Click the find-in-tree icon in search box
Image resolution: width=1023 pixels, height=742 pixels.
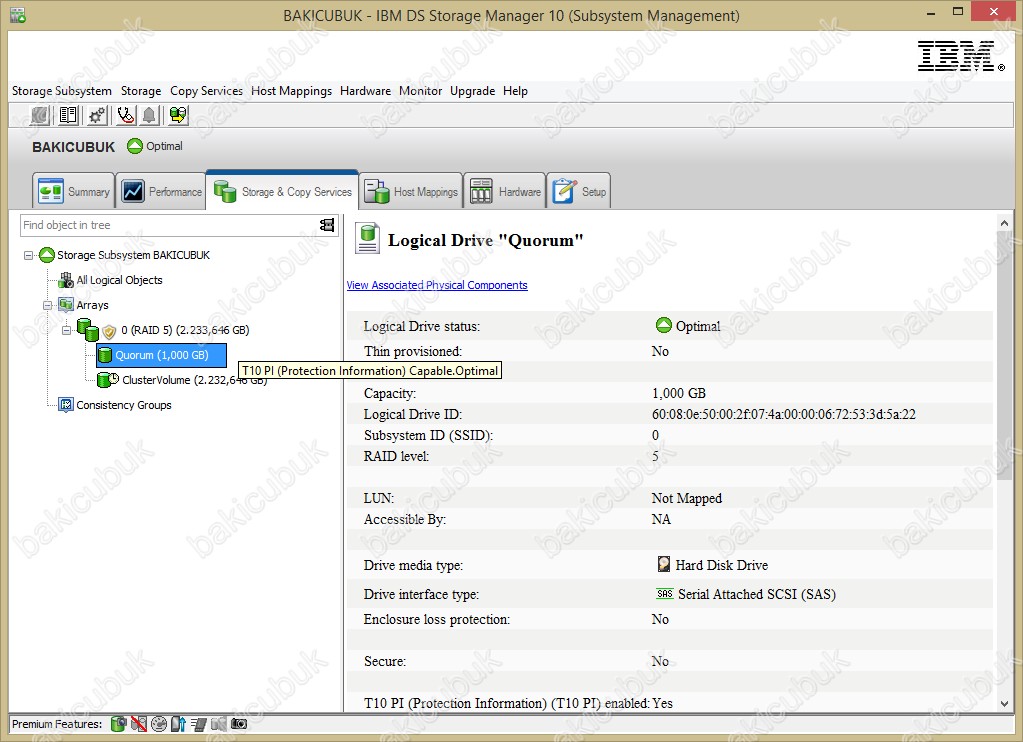pyautogui.click(x=327, y=225)
